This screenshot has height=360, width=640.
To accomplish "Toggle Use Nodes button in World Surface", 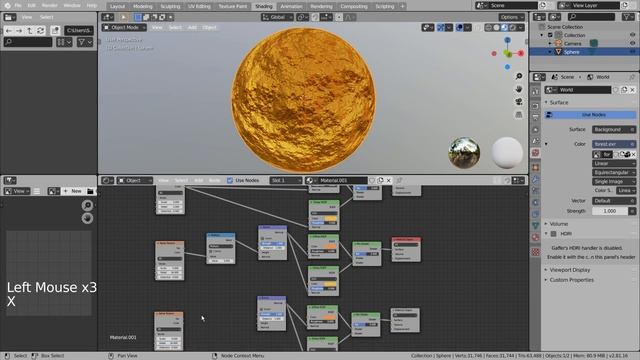I will pos(590,115).
